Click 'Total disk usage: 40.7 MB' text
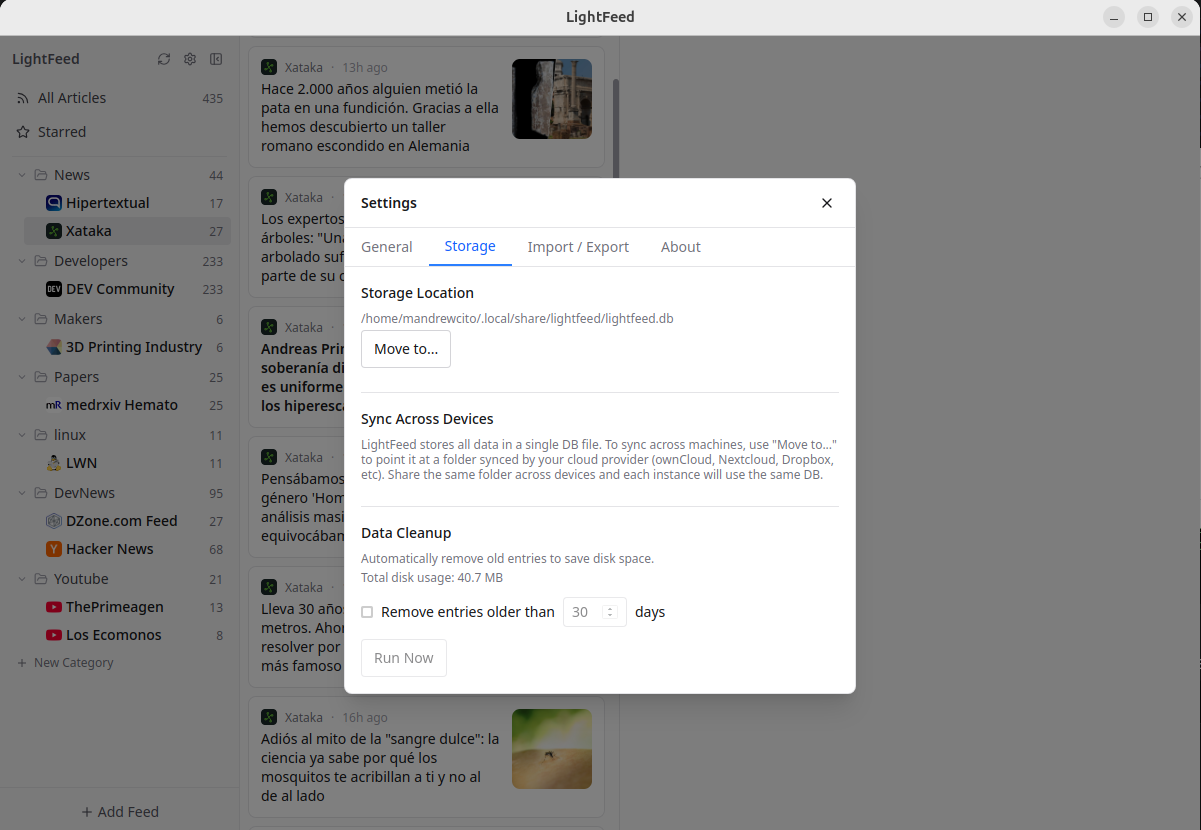1201x830 pixels. [432, 578]
